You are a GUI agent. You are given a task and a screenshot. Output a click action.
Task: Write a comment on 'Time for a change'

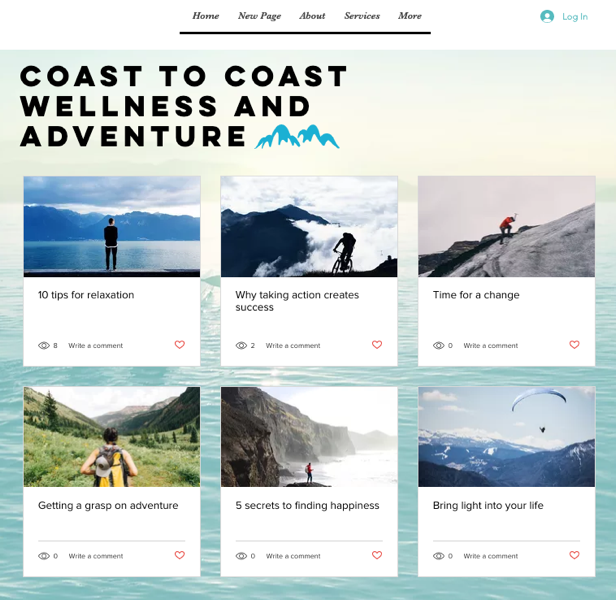pyautogui.click(x=491, y=345)
